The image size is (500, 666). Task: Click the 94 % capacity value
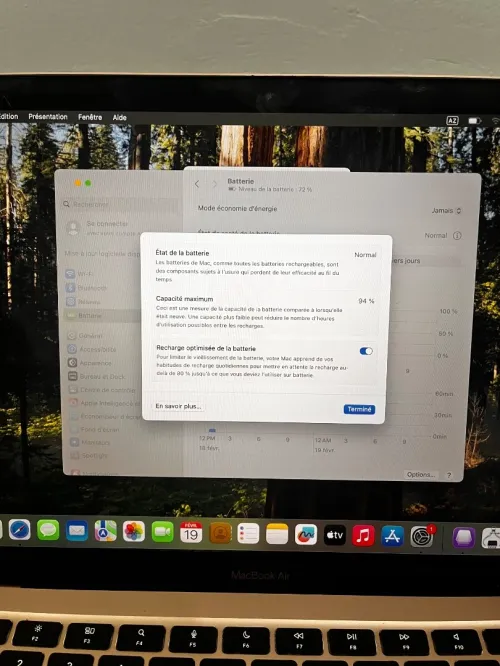pos(366,301)
